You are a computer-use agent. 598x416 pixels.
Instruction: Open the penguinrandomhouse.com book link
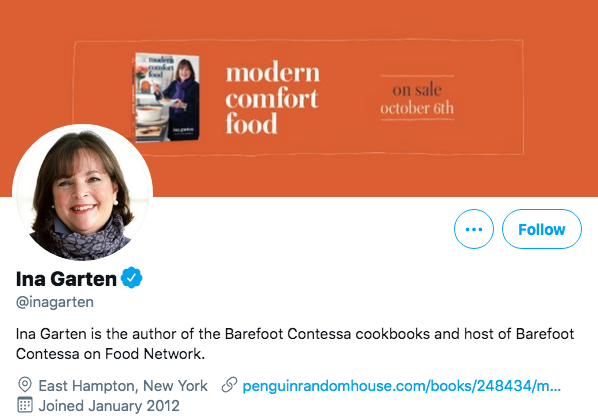(402, 386)
